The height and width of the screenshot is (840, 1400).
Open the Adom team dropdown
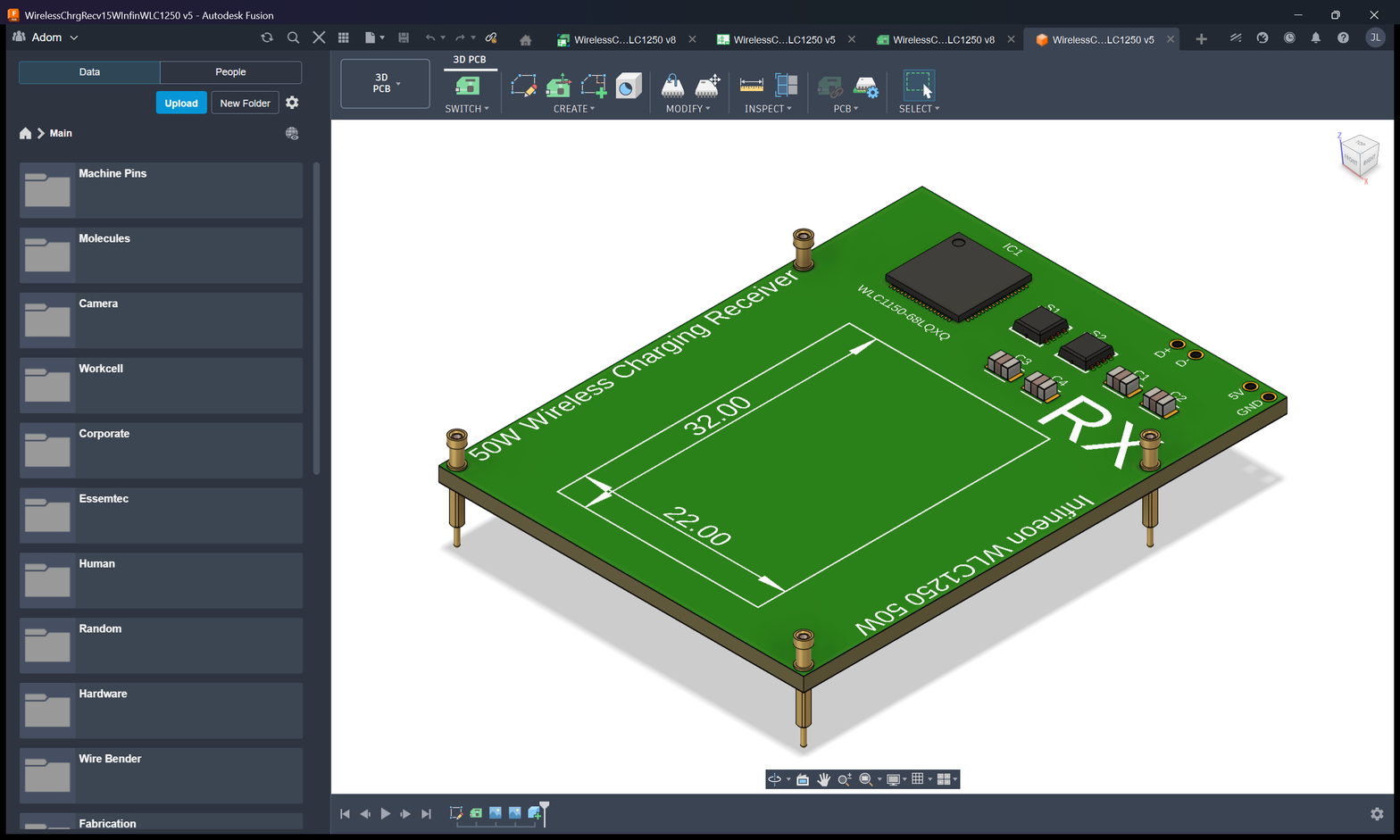point(46,37)
